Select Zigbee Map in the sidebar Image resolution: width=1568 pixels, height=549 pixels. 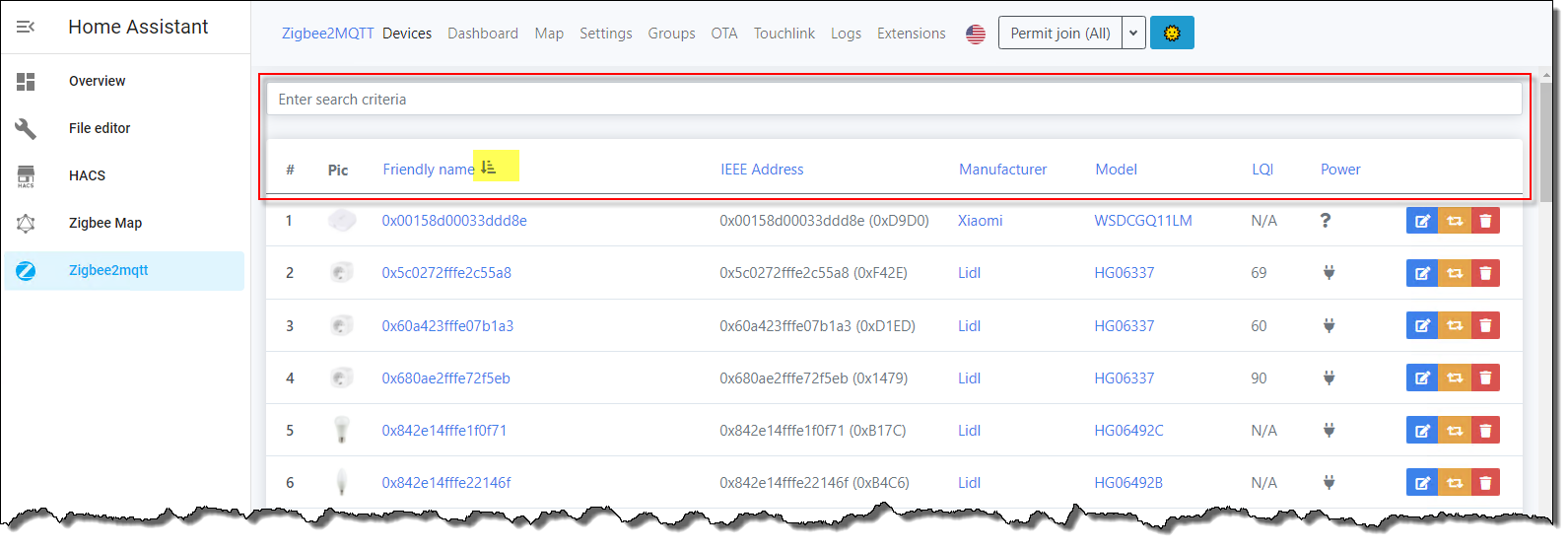point(124,223)
